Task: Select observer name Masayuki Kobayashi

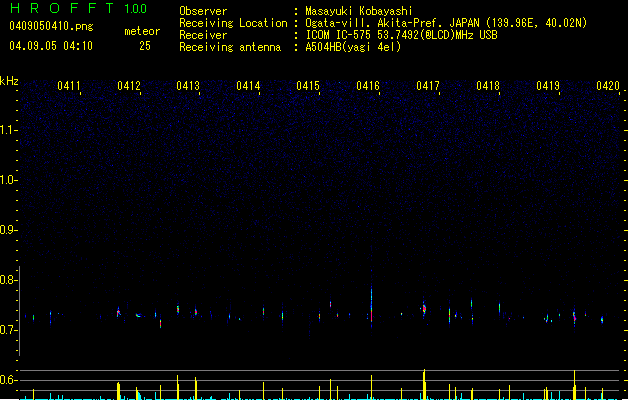Action: click(359, 11)
